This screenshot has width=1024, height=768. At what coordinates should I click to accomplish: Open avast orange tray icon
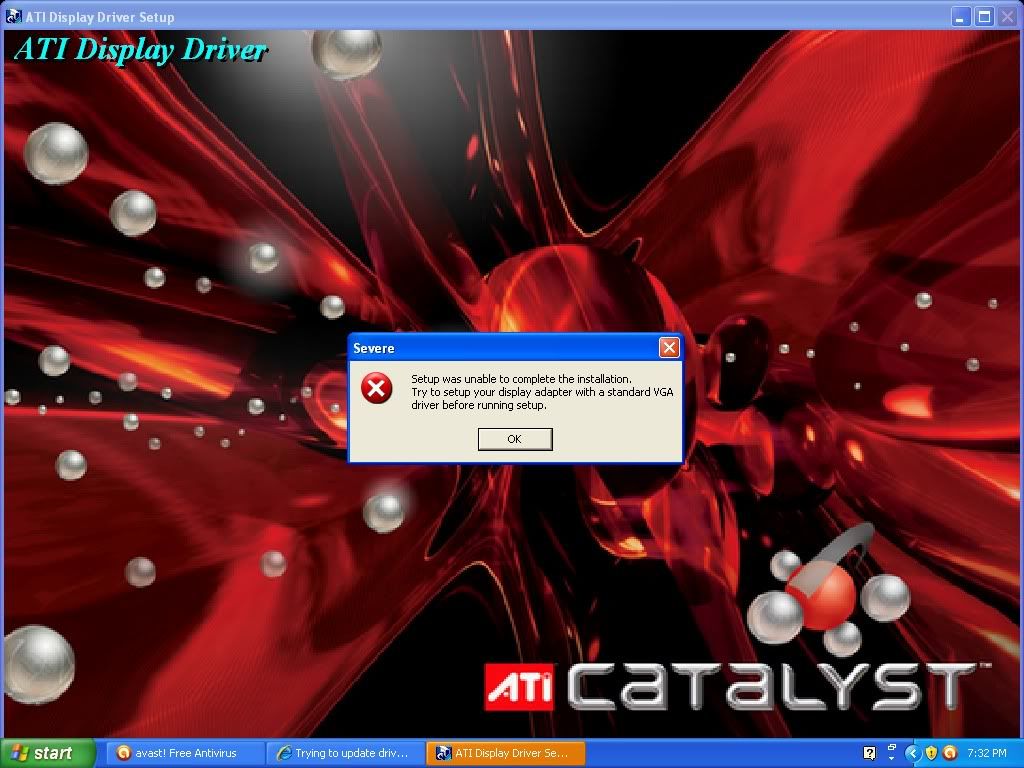click(x=950, y=753)
